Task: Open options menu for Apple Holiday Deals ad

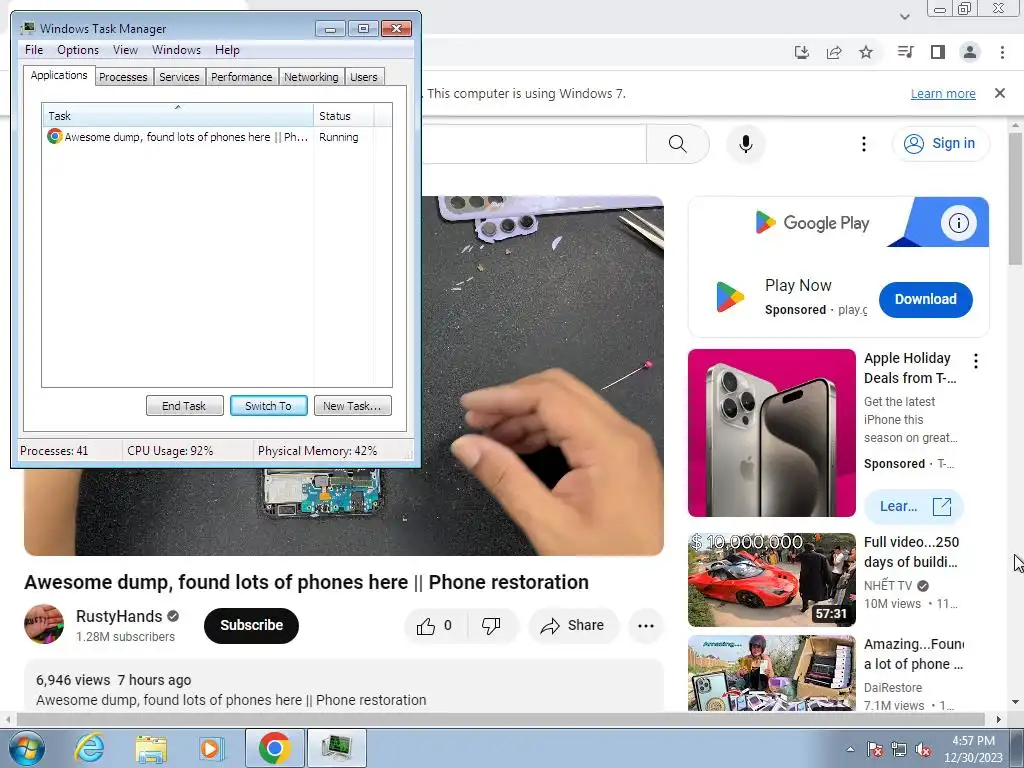Action: [976, 361]
